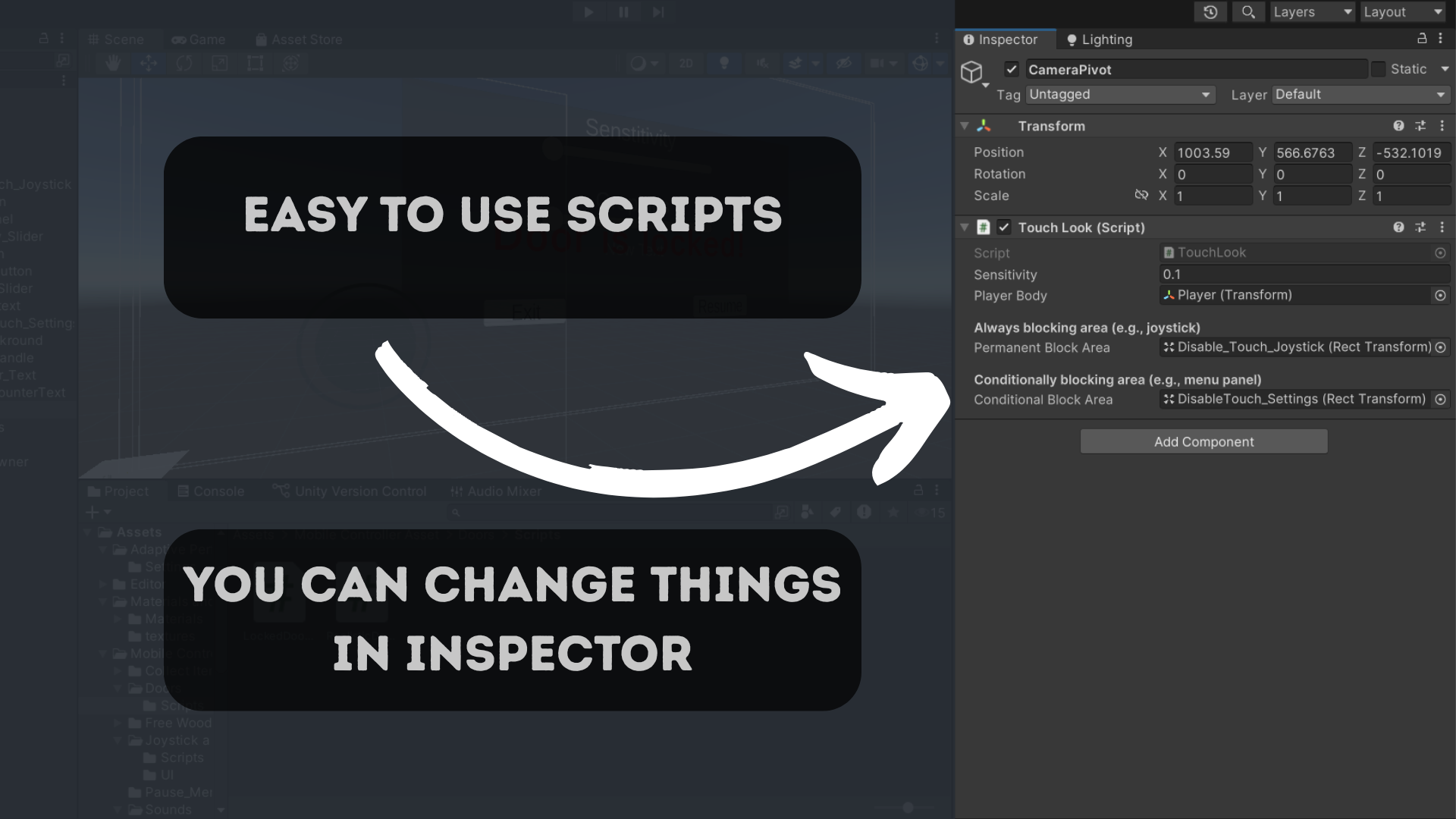The image size is (1456, 819).
Task: Open Touch Look presets icon
Action: pos(1420,227)
